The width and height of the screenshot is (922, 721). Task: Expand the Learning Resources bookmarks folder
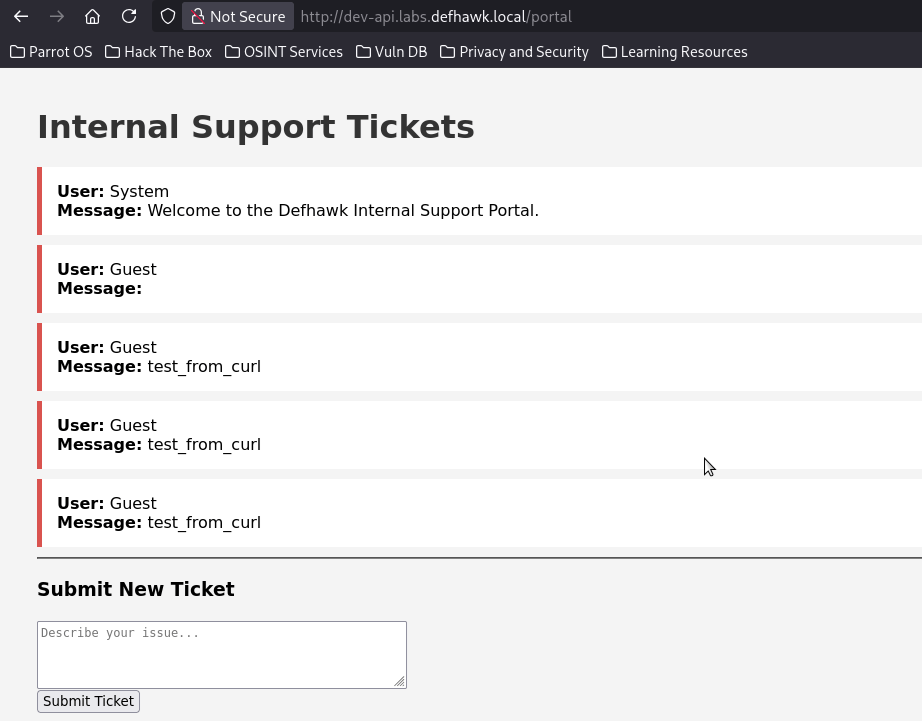point(674,51)
